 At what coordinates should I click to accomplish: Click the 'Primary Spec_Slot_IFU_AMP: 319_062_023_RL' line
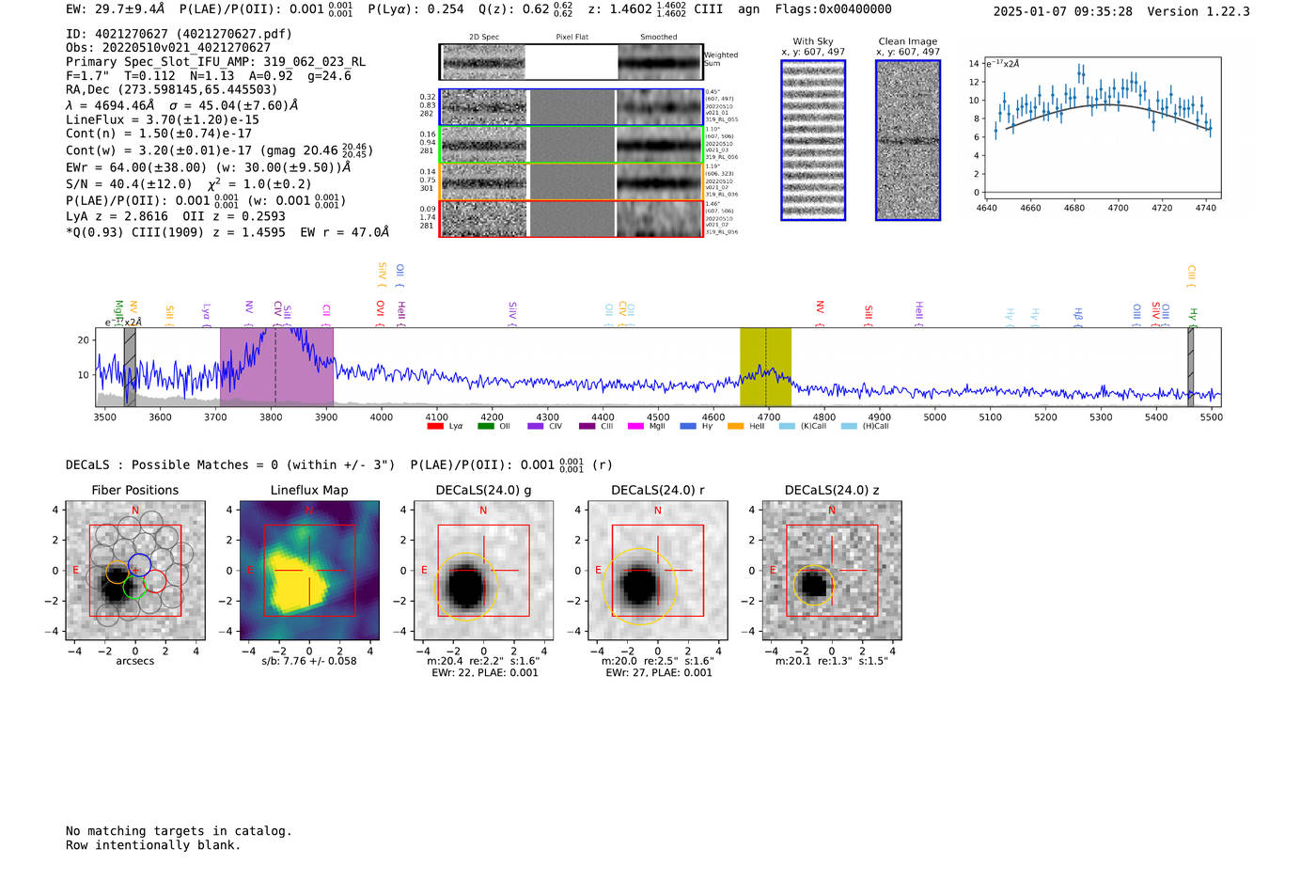pyautogui.click(x=216, y=62)
